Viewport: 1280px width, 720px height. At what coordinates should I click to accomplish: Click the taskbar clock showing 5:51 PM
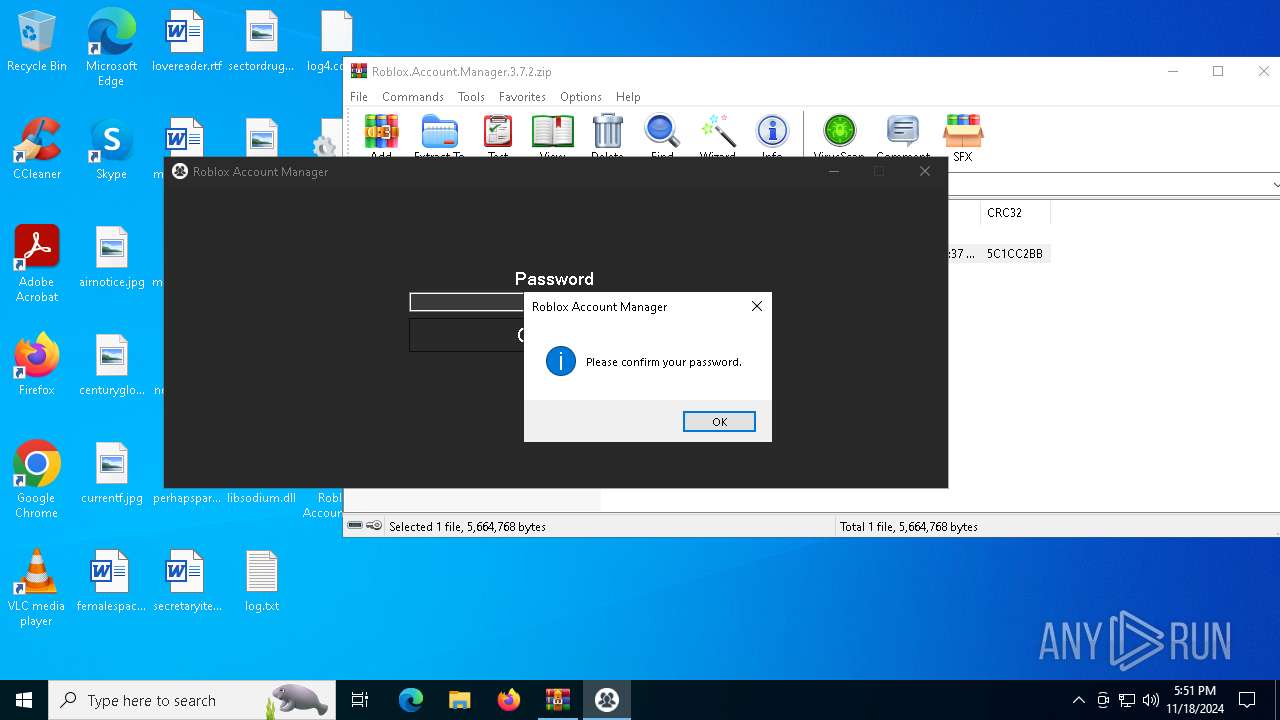click(x=1195, y=700)
